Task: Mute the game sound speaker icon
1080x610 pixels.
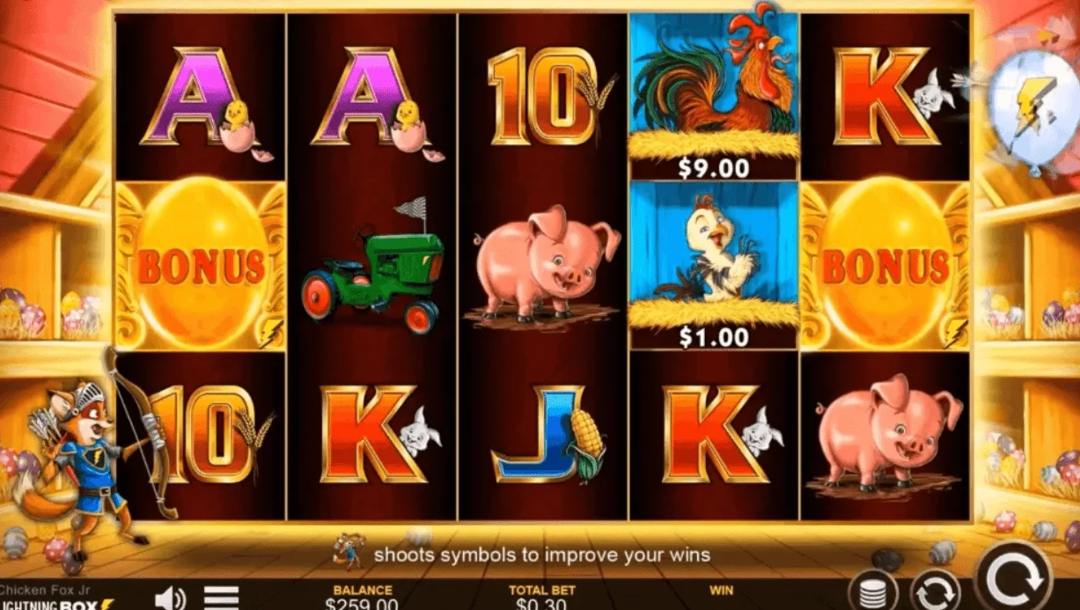Action: pyautogui.click(x=169, y=598)
